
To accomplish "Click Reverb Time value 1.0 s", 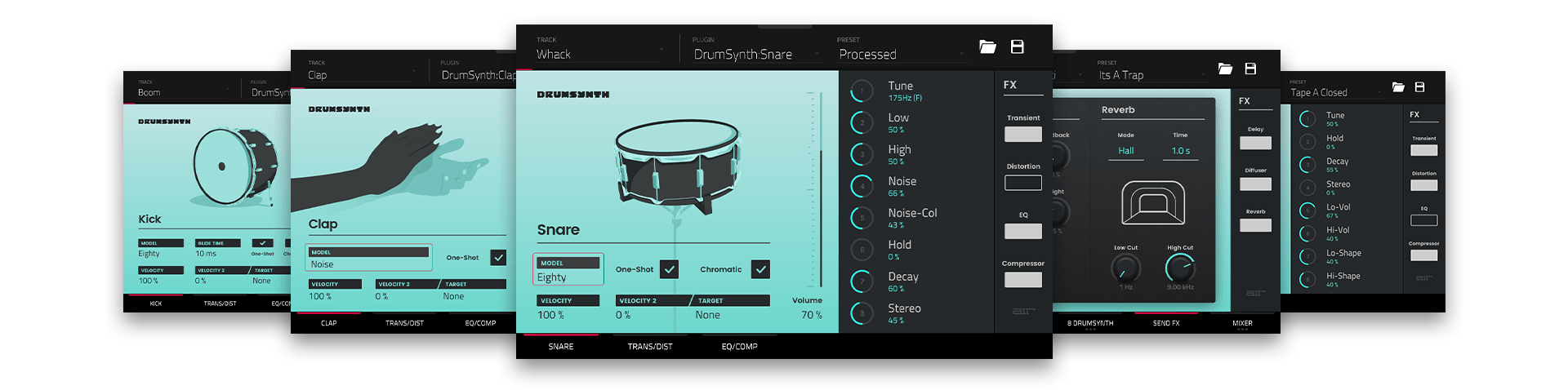I will coord(1180,151).
